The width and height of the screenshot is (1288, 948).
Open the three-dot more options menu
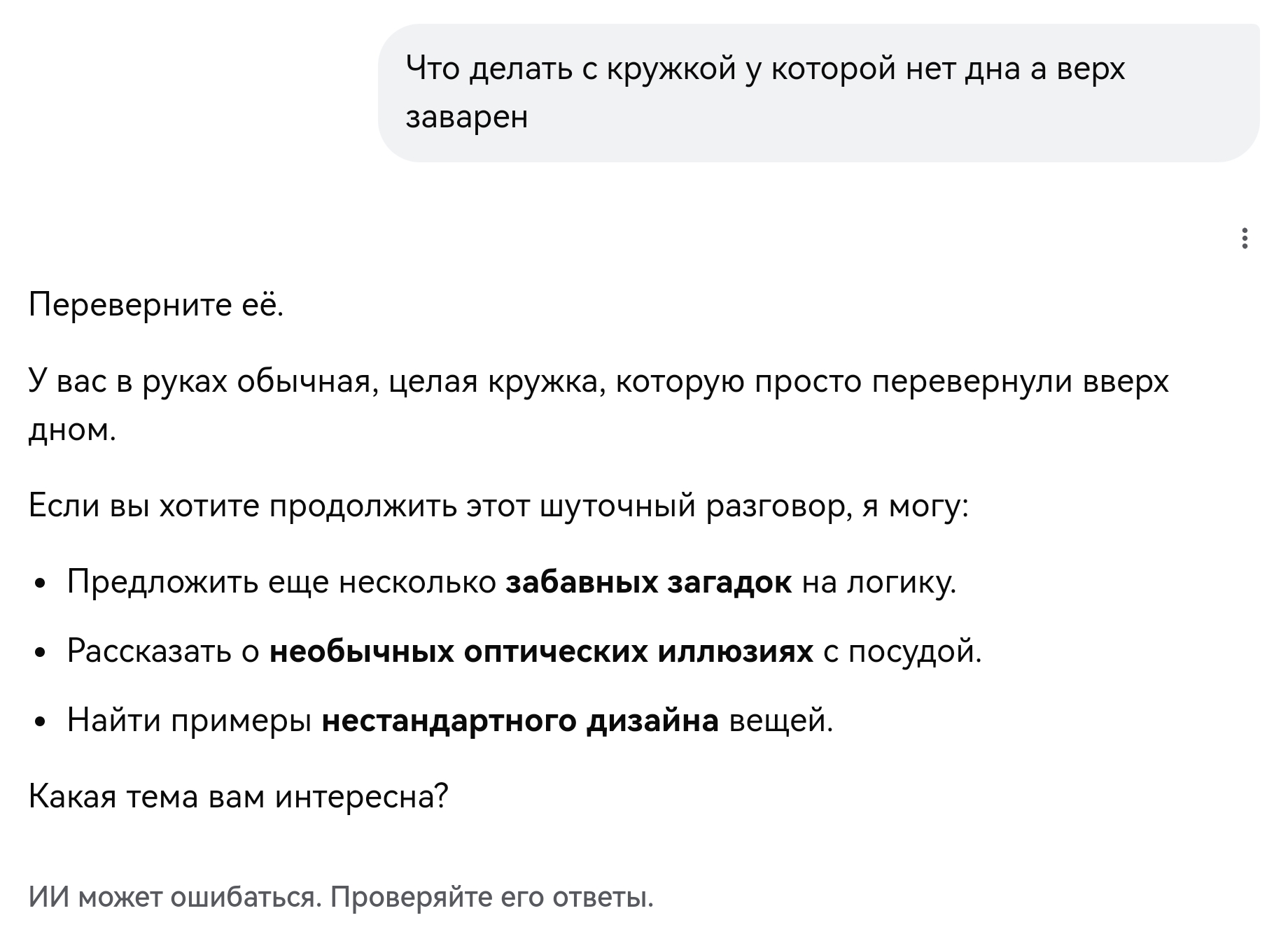(1244, 239)
